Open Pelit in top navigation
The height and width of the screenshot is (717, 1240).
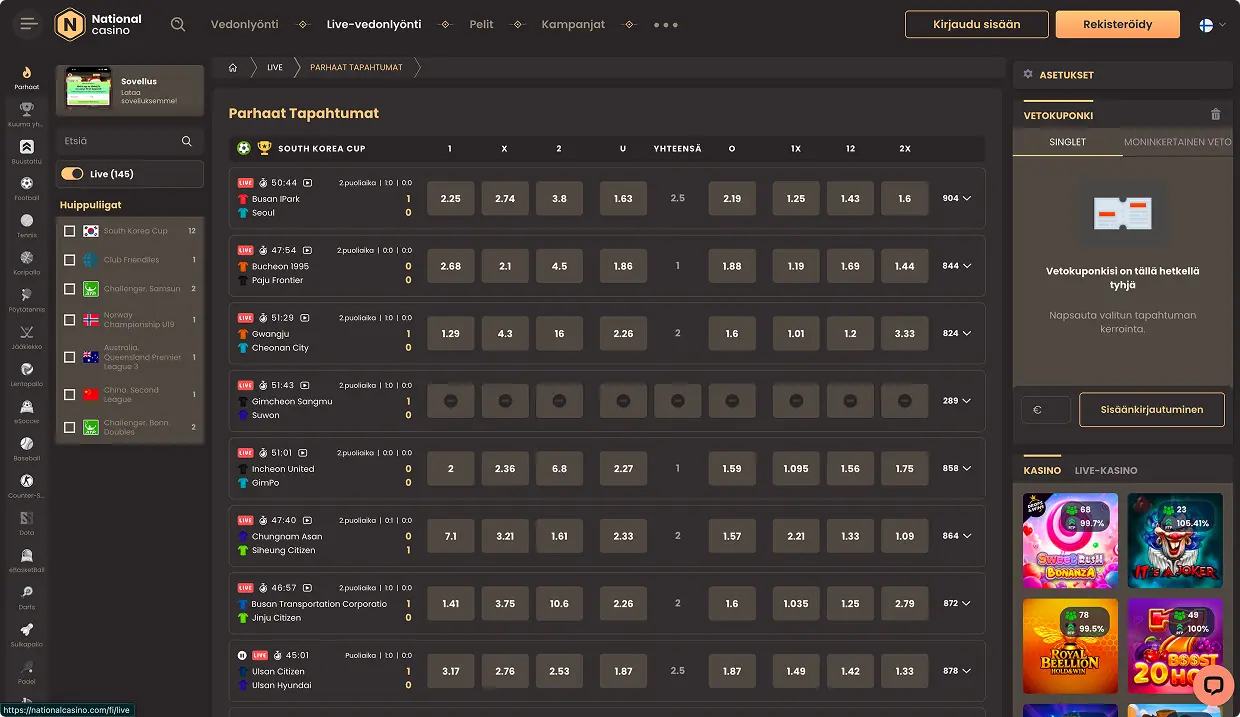[482, 24]
